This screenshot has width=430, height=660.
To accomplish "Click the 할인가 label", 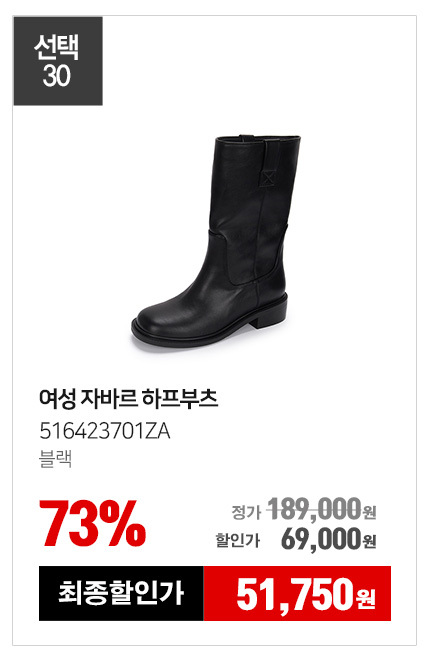I will click(x=238, y=540).
